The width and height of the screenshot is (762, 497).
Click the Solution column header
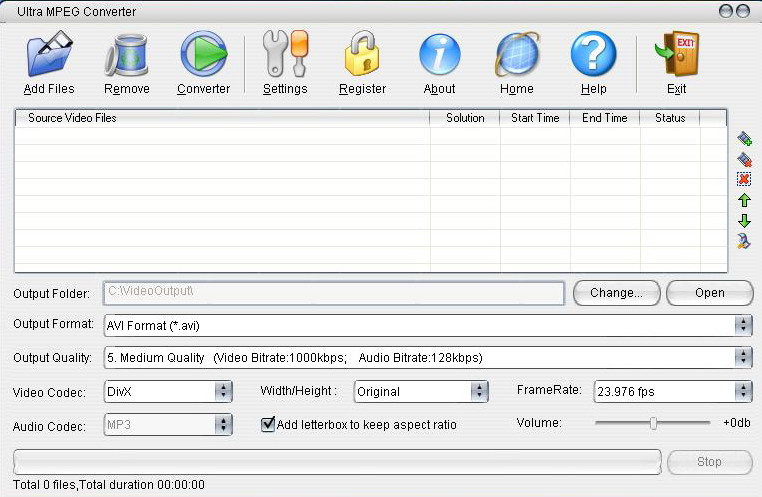465,118
